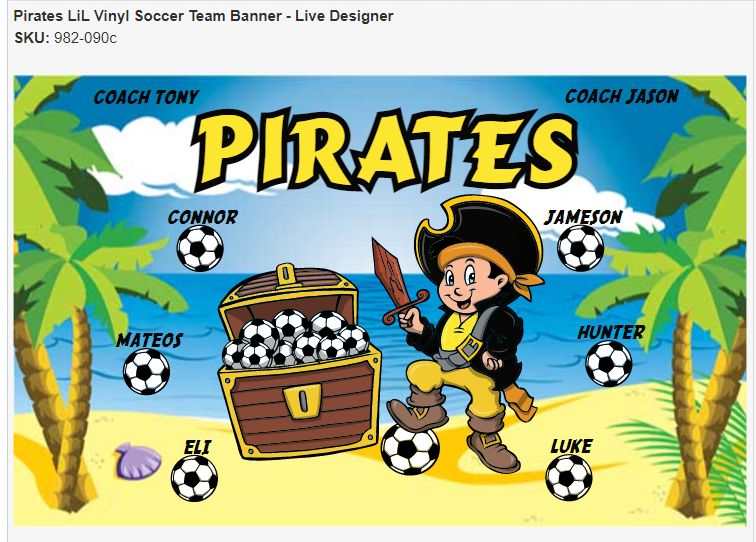Screen dimensions: 756x542
Task: Click the HUNTER player name
Action: [611, 332]
